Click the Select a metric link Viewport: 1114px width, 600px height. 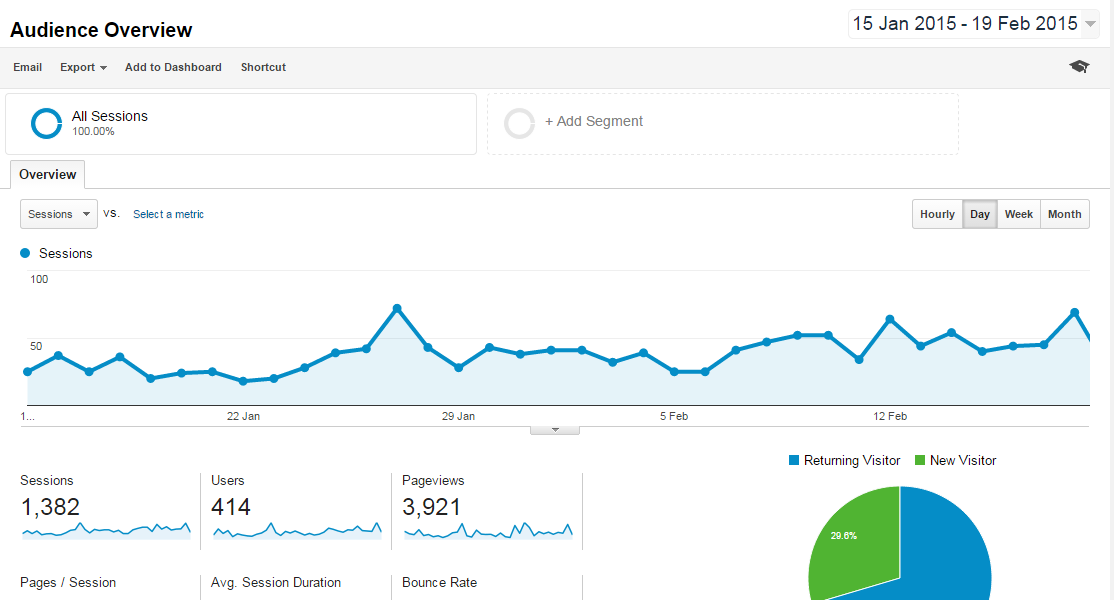(x=168, y=214)
